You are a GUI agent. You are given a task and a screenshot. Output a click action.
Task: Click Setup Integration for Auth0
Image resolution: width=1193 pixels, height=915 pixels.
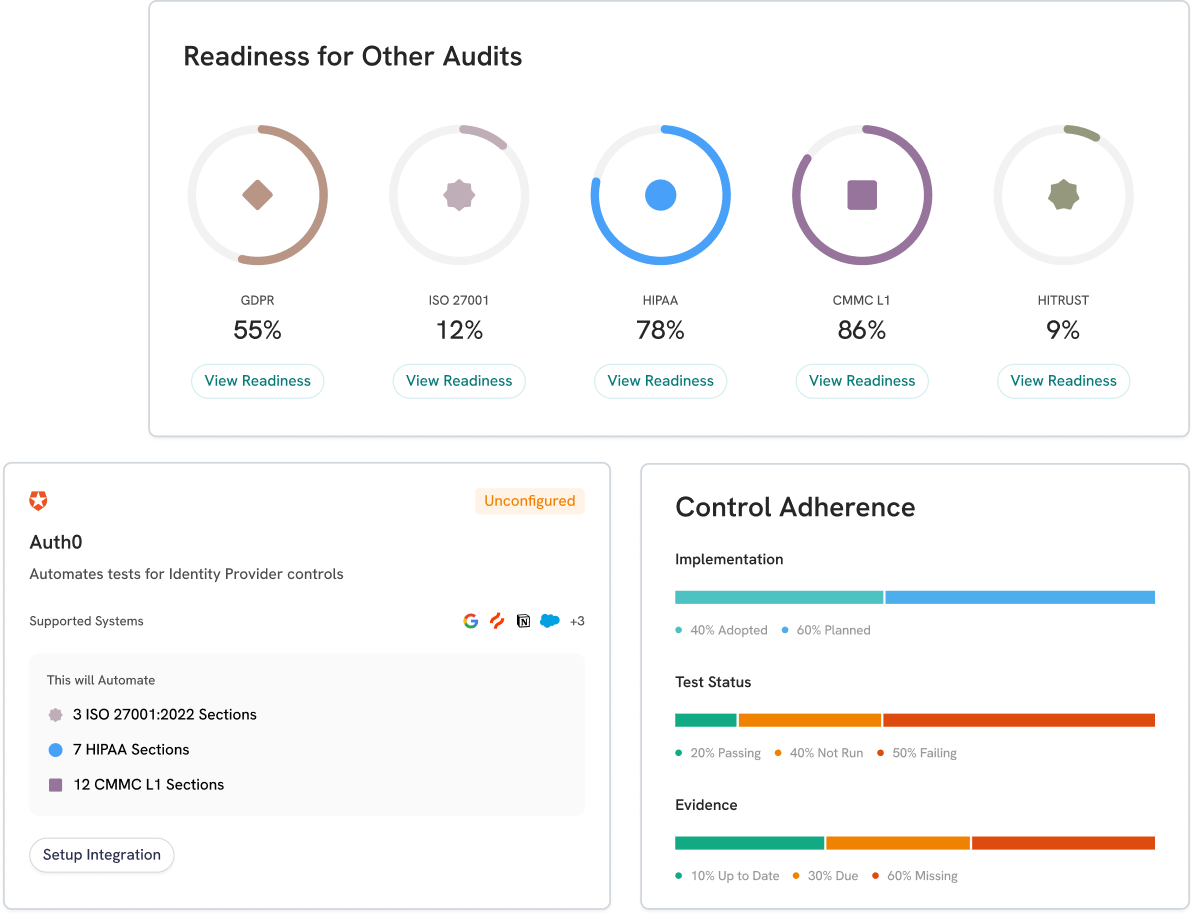(x=101, y=855)
